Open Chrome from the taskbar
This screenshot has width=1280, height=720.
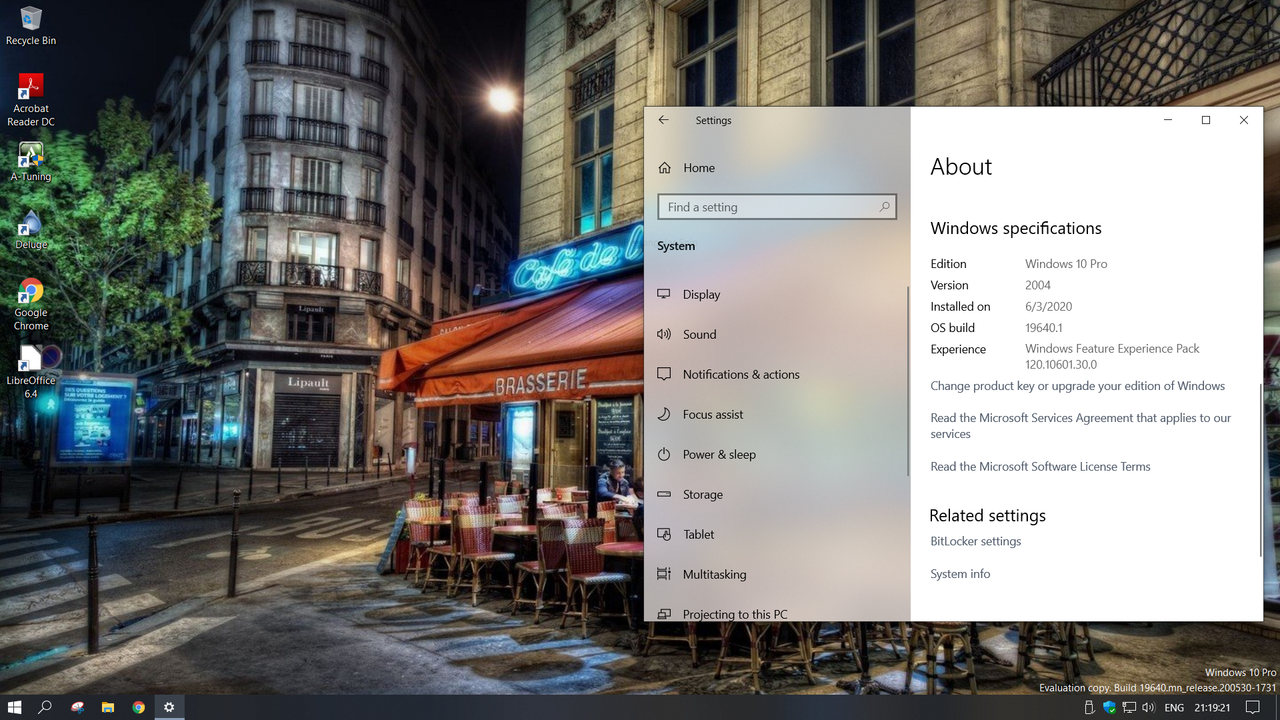coord(138,707)
